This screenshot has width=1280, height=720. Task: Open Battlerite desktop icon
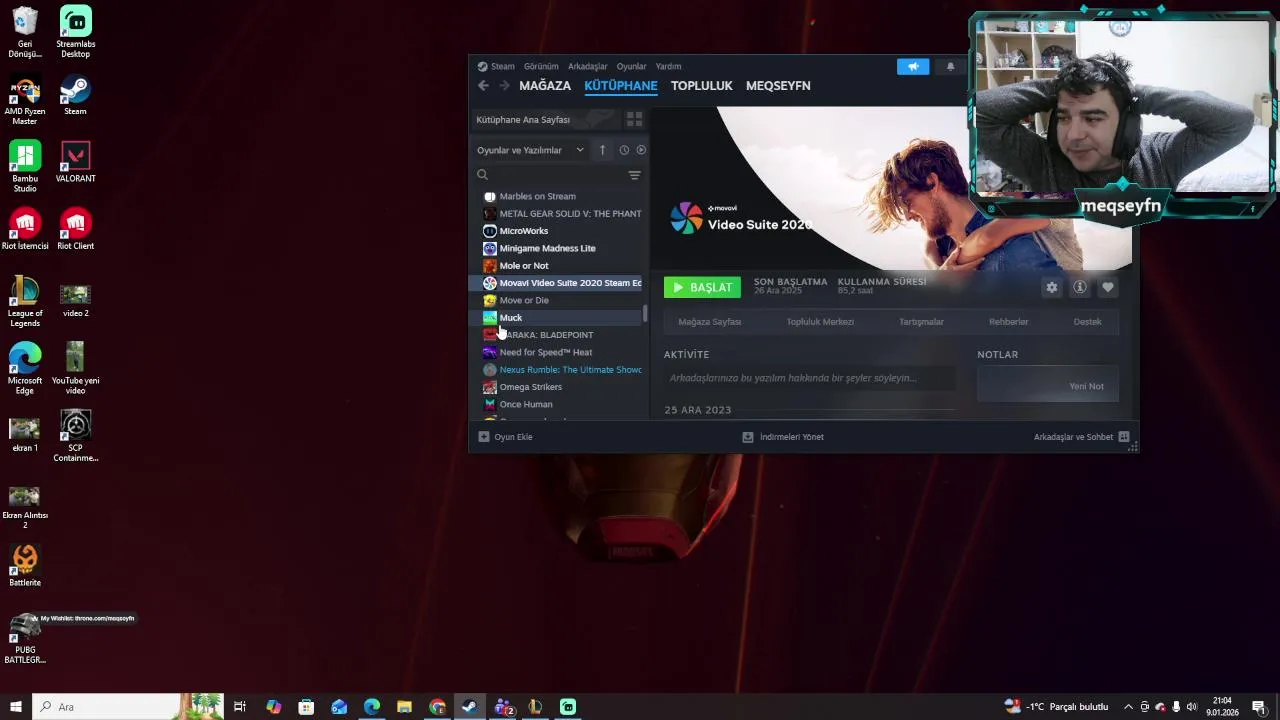click(25, 566)
